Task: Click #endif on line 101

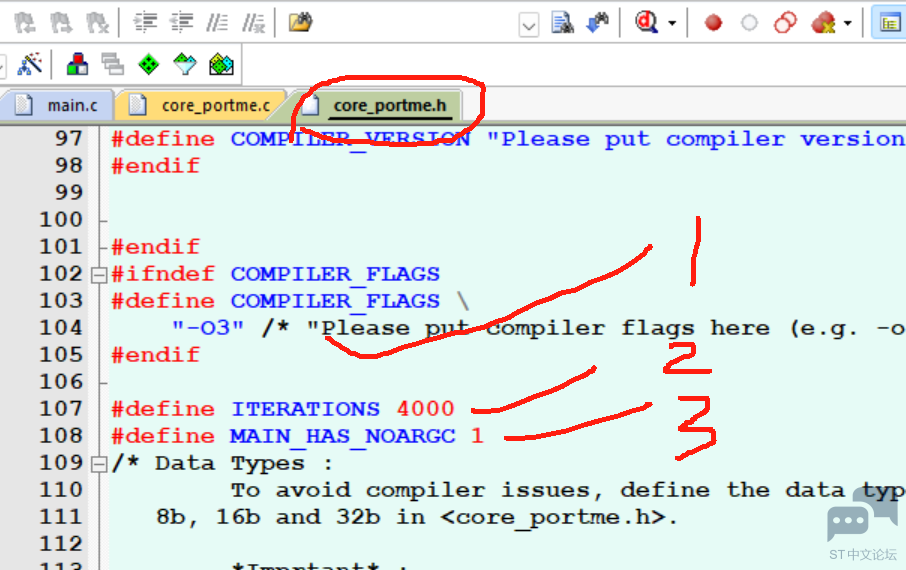Action: (x=155, y=247)
